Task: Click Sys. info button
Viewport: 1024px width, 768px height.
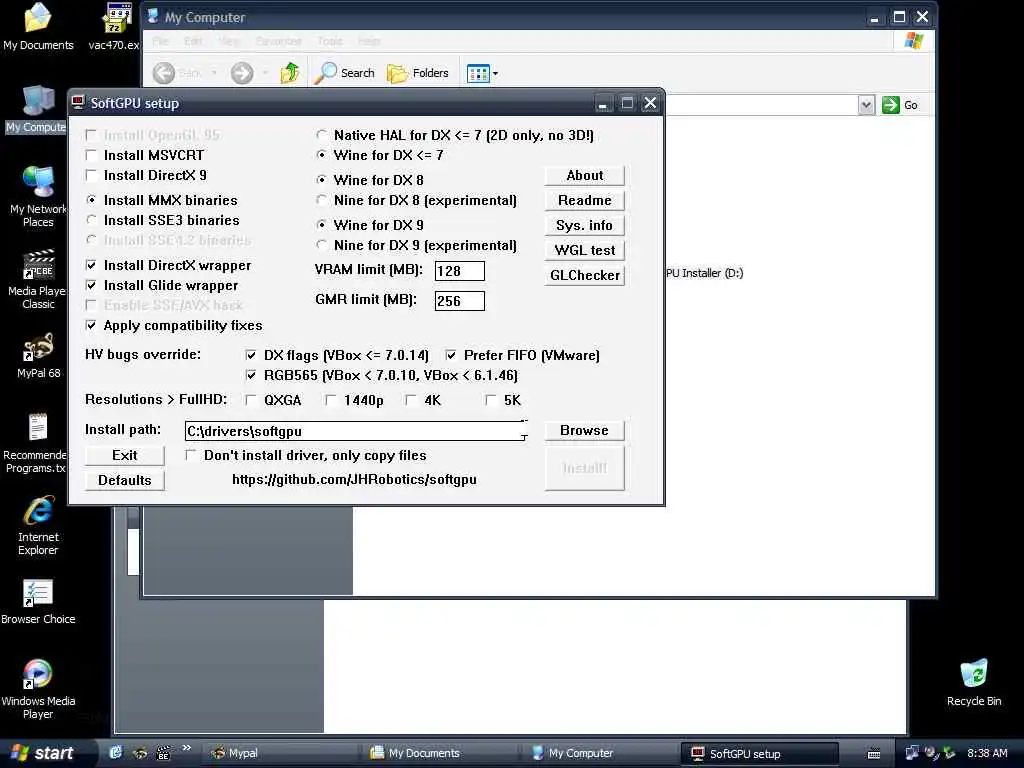Action: click(x=584, y=225)
